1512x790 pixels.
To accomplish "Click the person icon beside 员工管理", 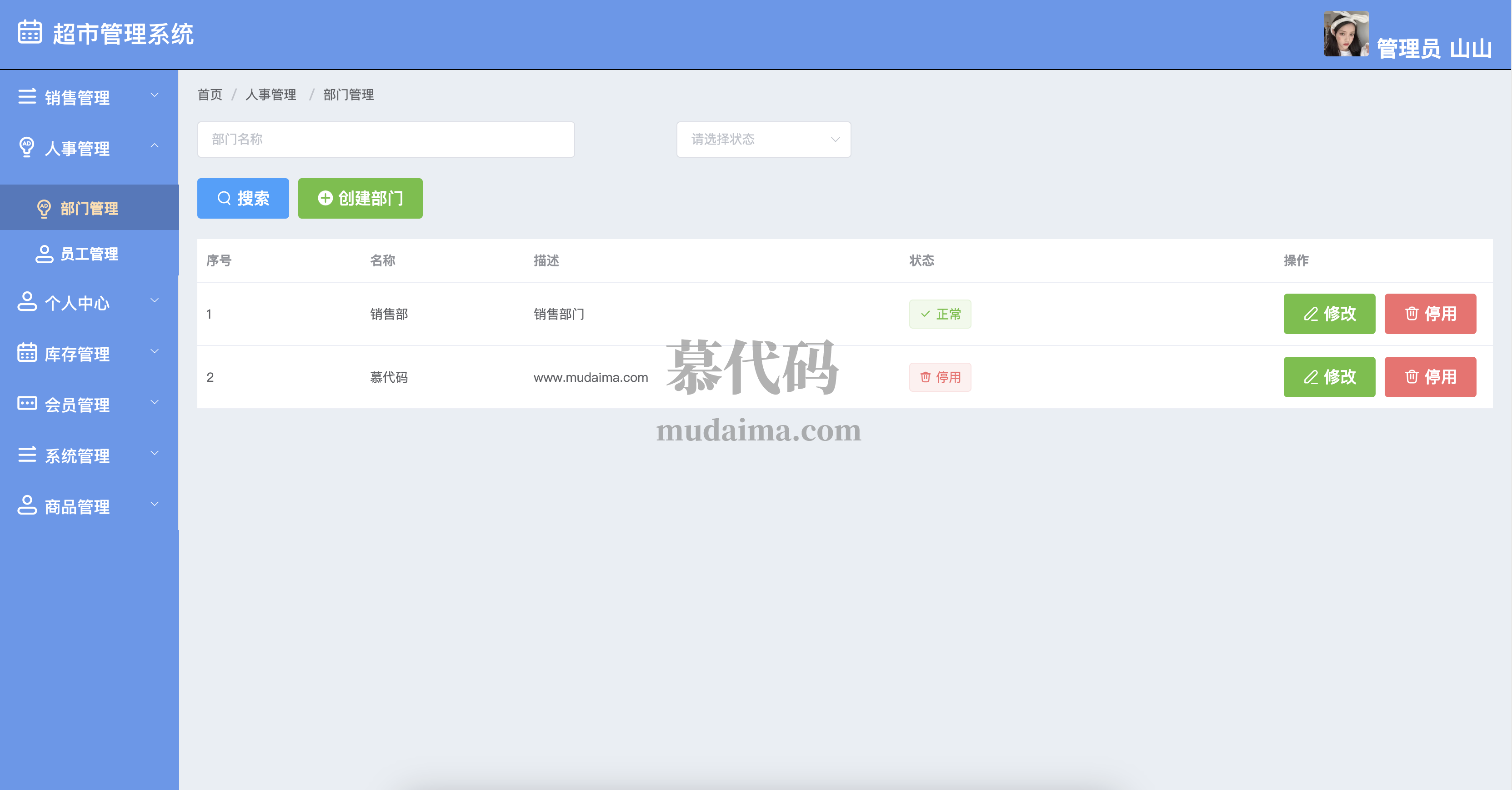I will (x=44, y=254).
